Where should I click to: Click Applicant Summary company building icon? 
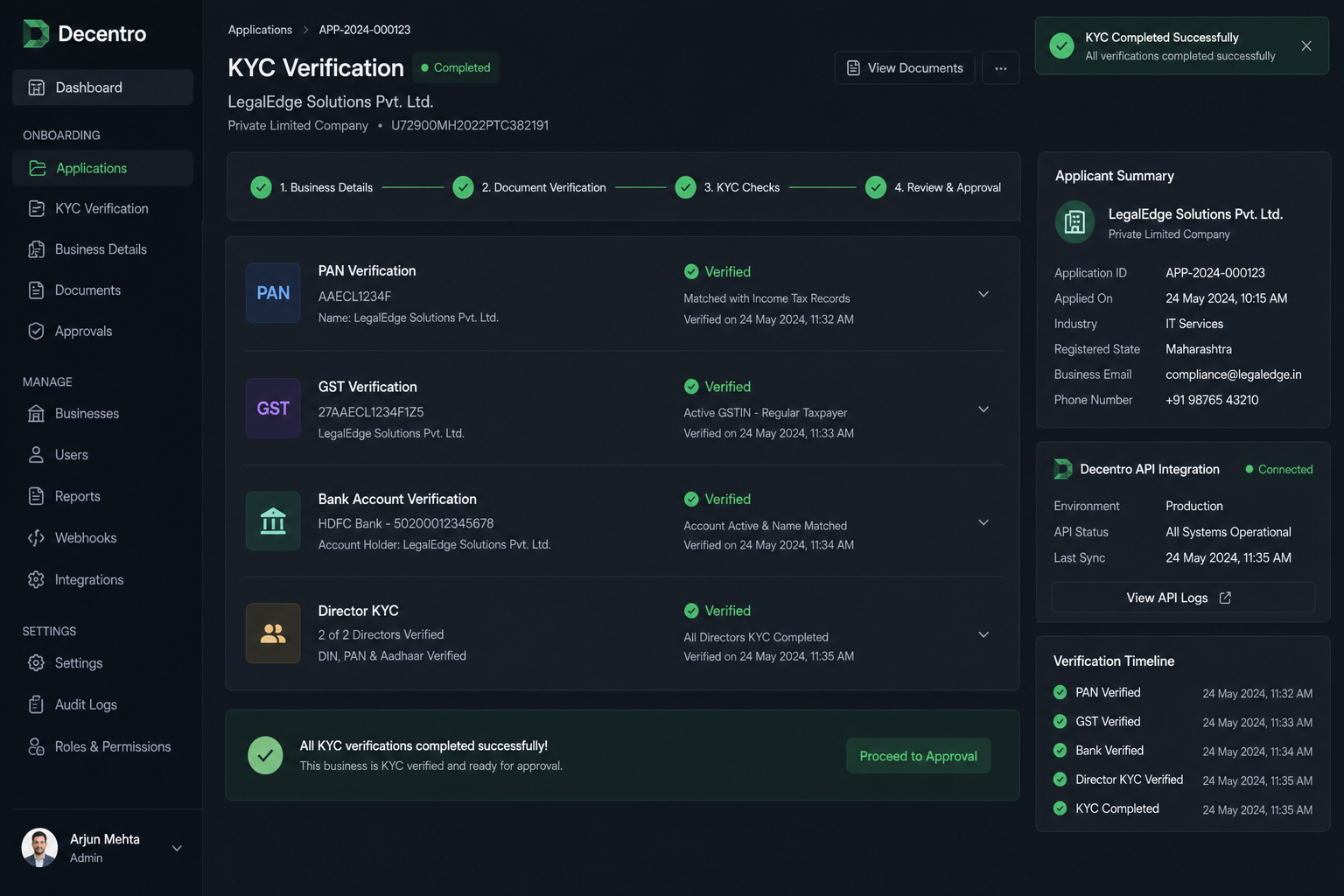[x=1074, y=222]
